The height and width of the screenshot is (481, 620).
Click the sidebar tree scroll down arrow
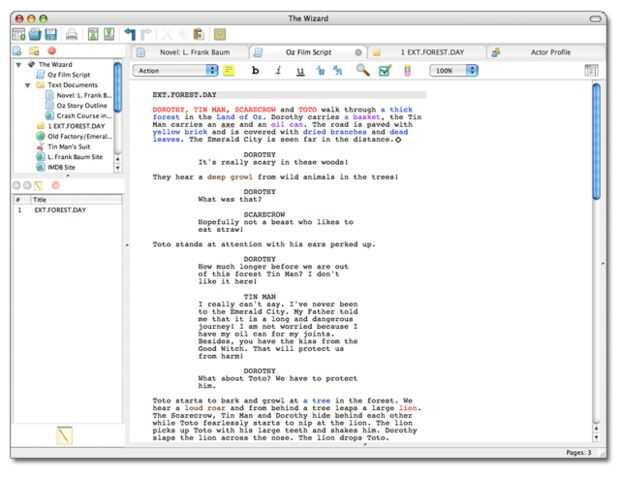(117, 168)
